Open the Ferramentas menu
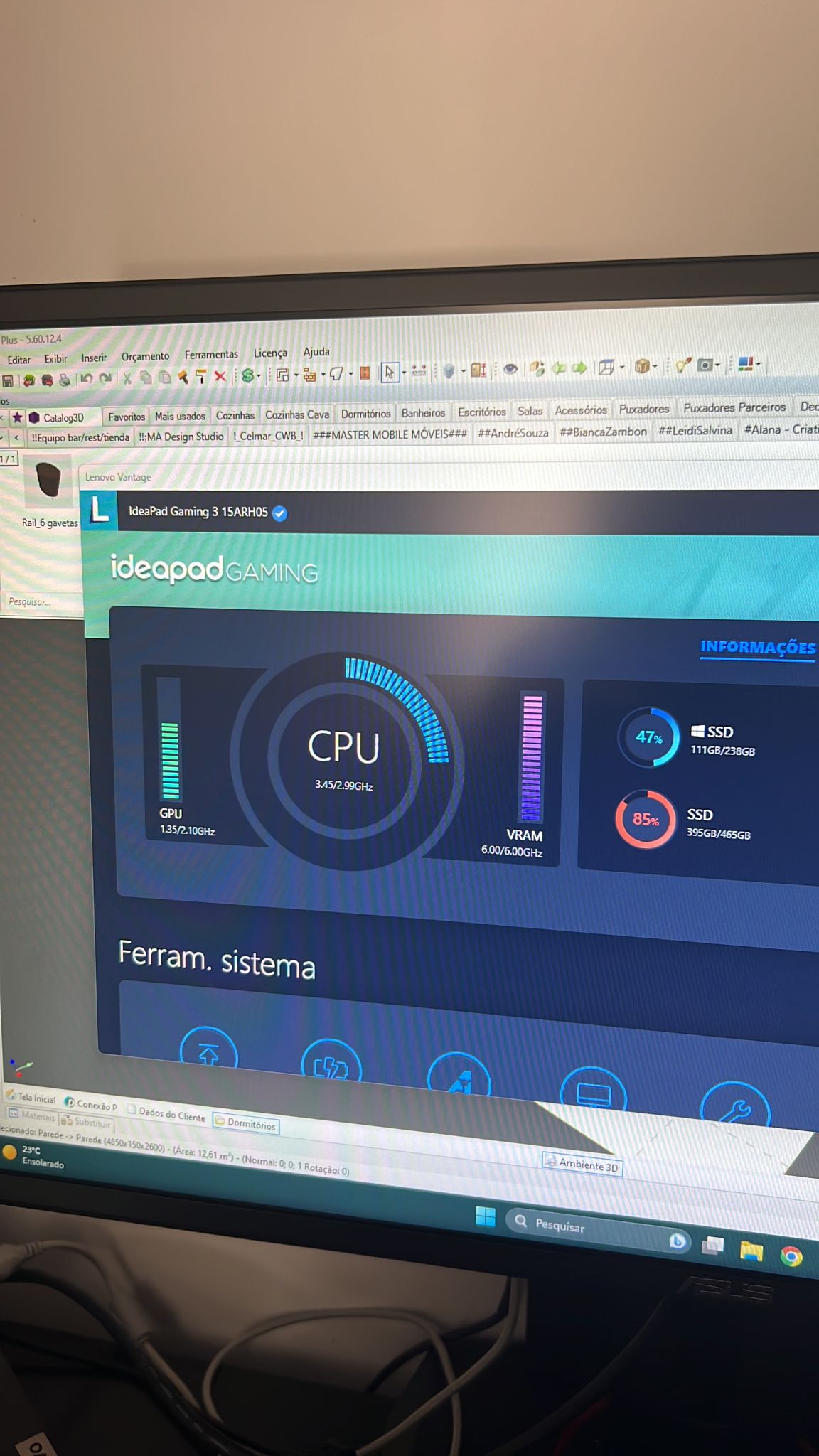 click(x=211, y=355)
